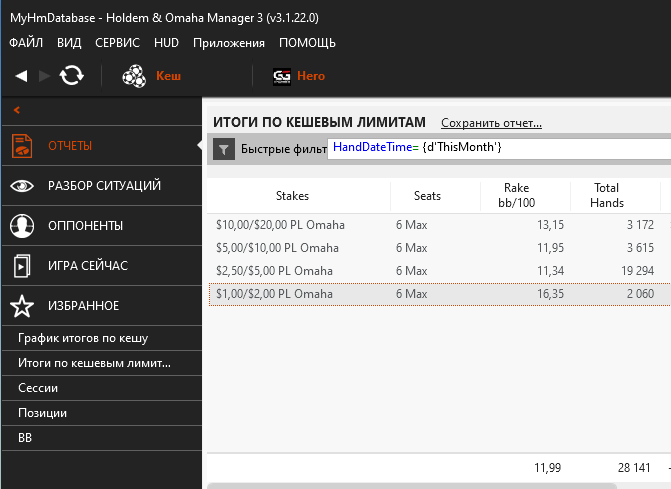Image resolution: width=671 pixels, height=489 pixels.
Task: Select the $10,00/$20,00 PL Omaha row
Action: coord(439,225)
